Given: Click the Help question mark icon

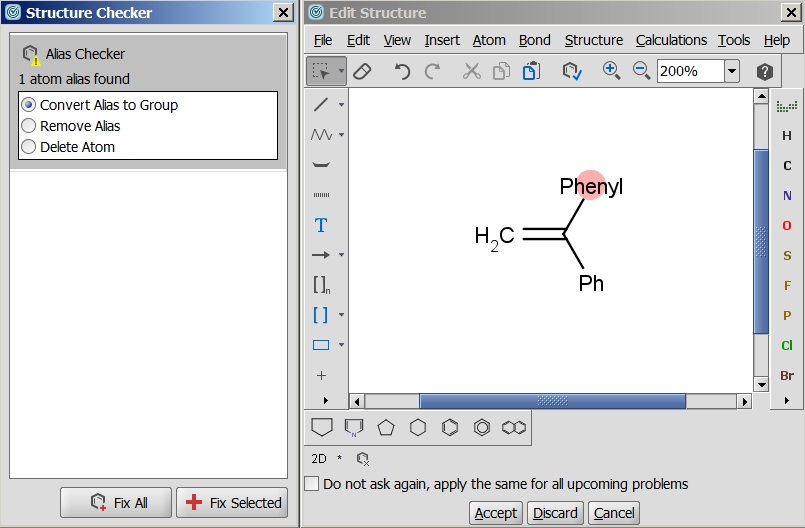Looking at the screenshot, I should tap(764, 71).
